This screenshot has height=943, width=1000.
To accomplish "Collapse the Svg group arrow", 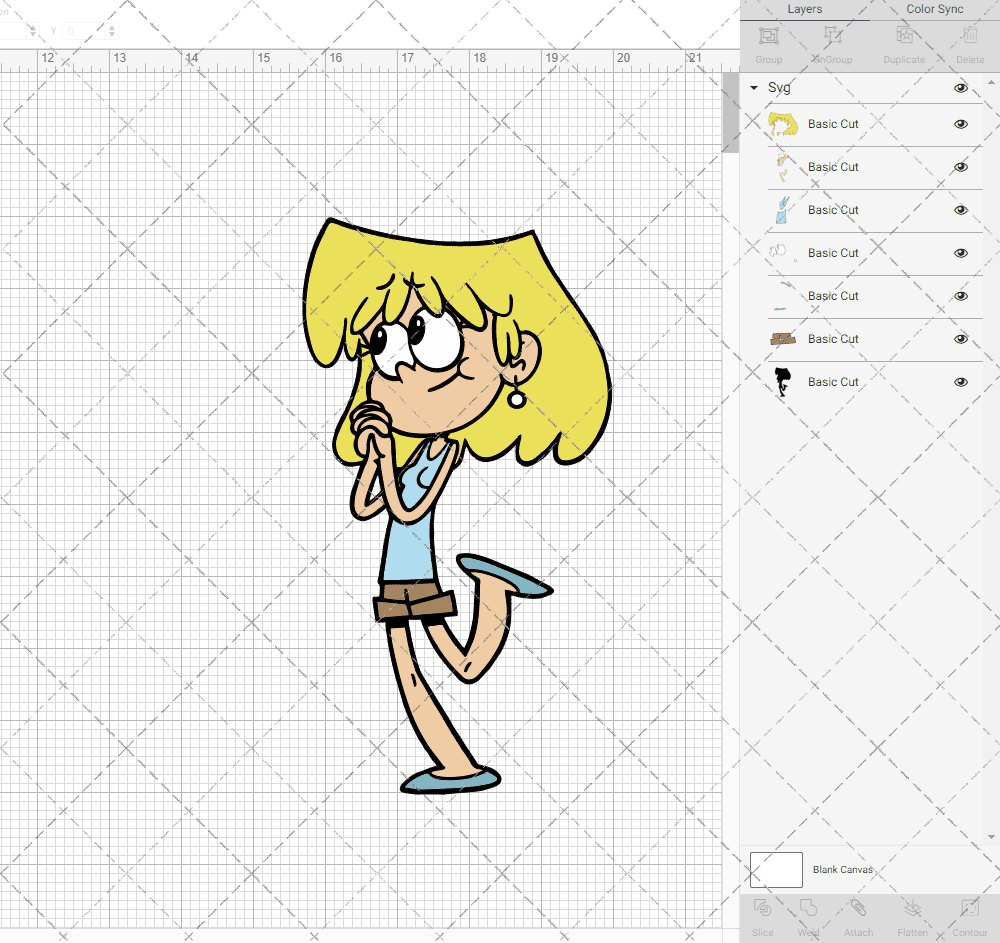I will tap(754, 88).
